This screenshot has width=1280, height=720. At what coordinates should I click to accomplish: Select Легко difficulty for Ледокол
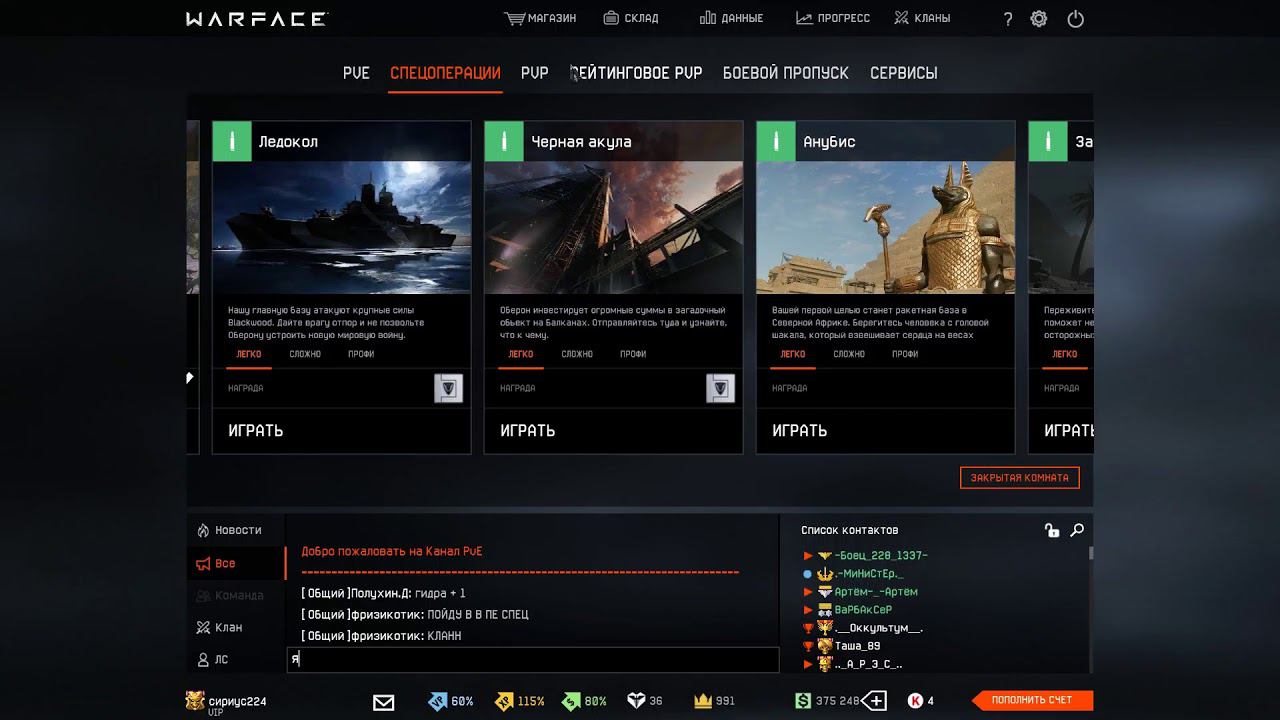(x=249, y=354)
